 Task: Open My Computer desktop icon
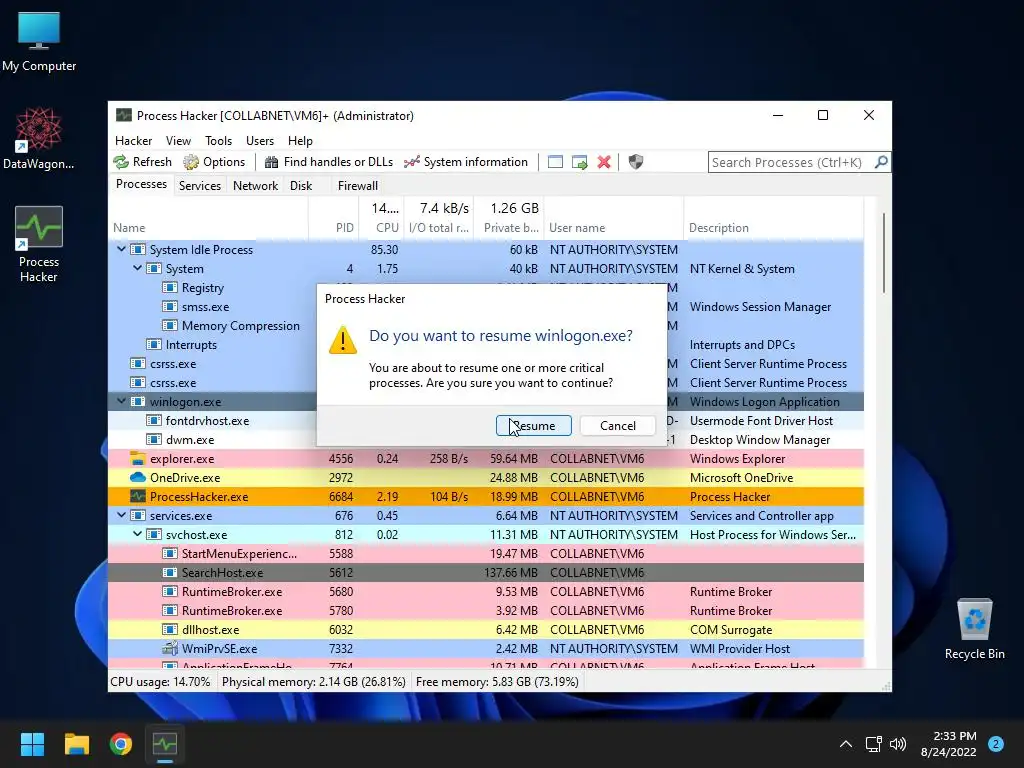tap(39, 41)
